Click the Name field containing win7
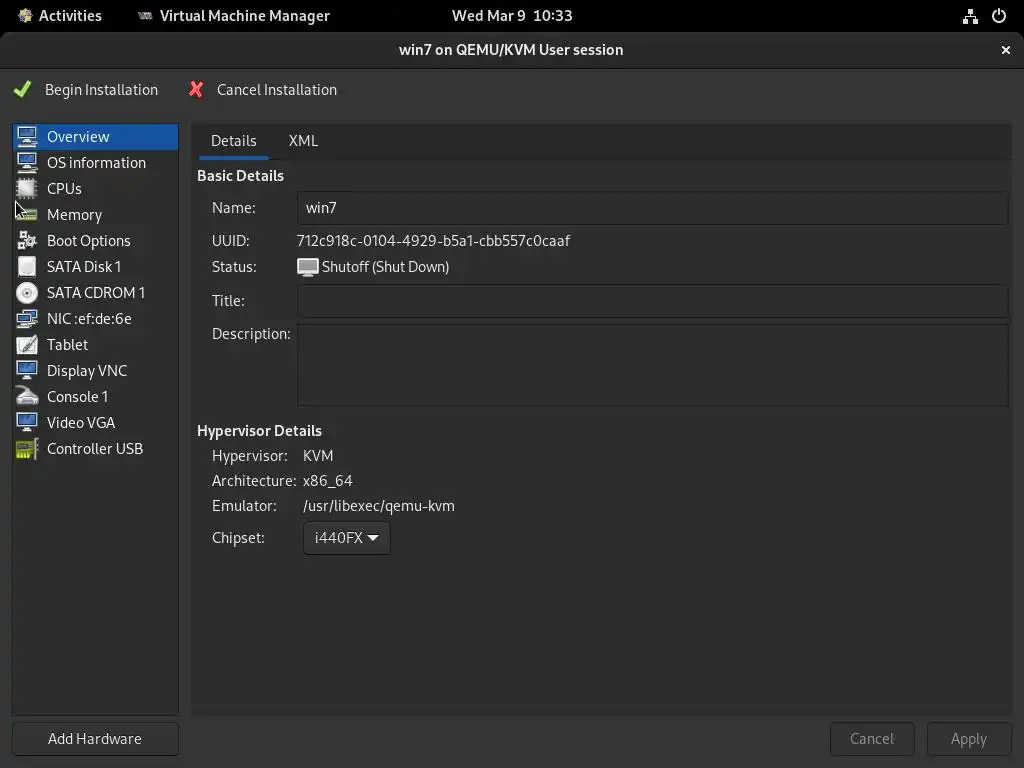This screenshot has width=1024, height=768. [652, 208]
